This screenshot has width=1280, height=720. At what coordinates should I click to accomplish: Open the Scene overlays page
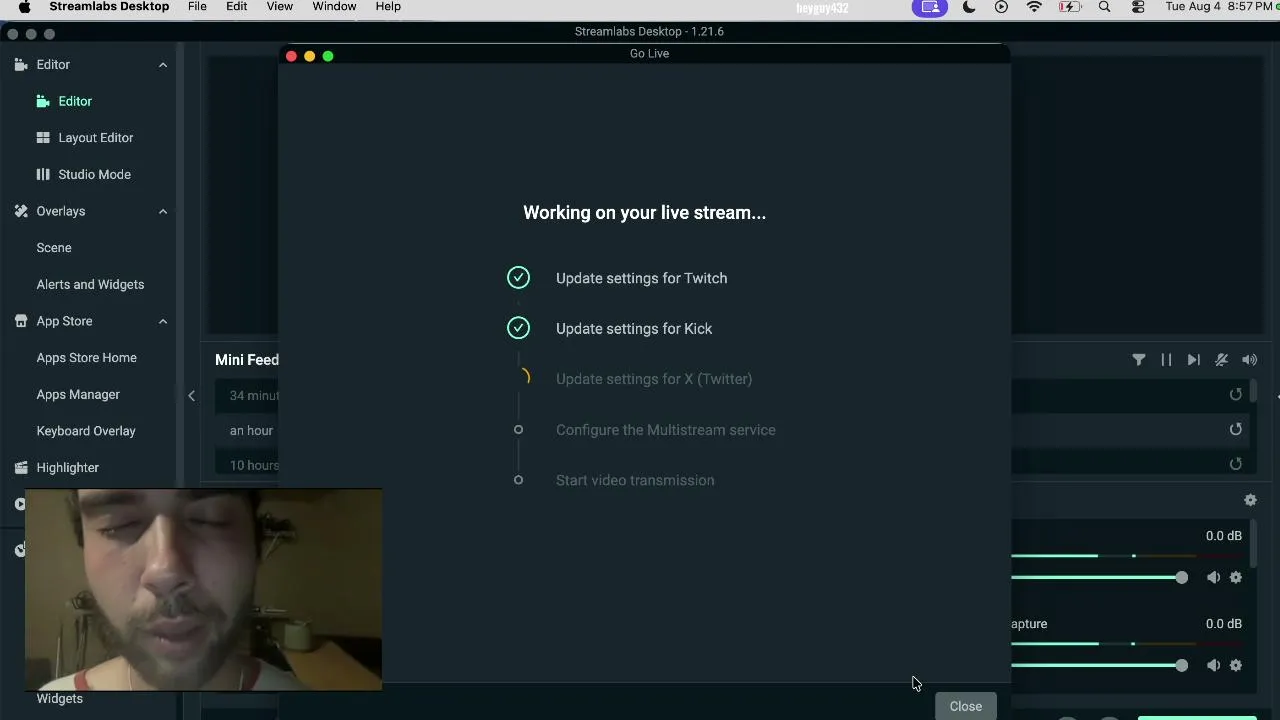coord(54,248)
